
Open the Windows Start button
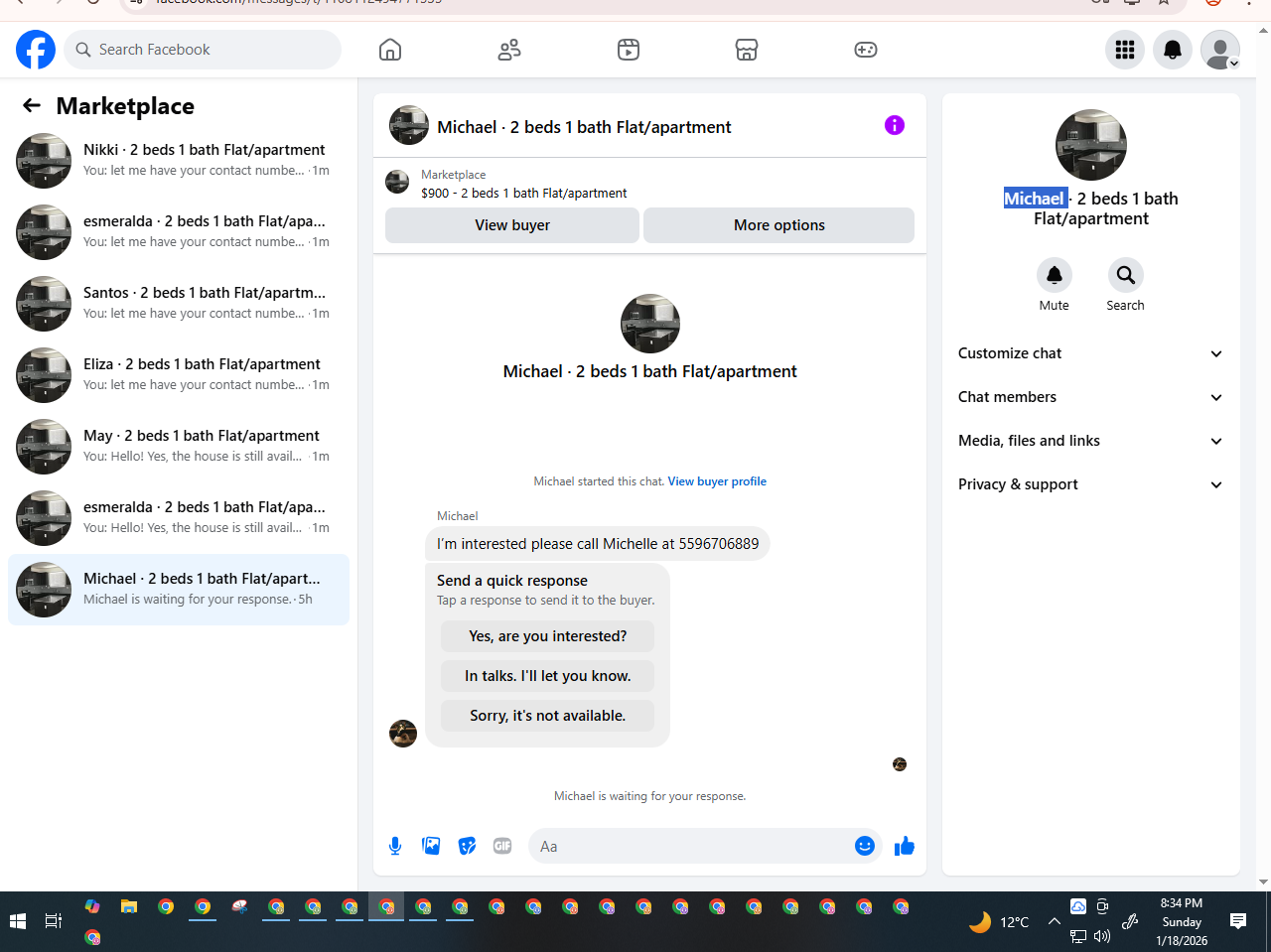tap(18, 921)
